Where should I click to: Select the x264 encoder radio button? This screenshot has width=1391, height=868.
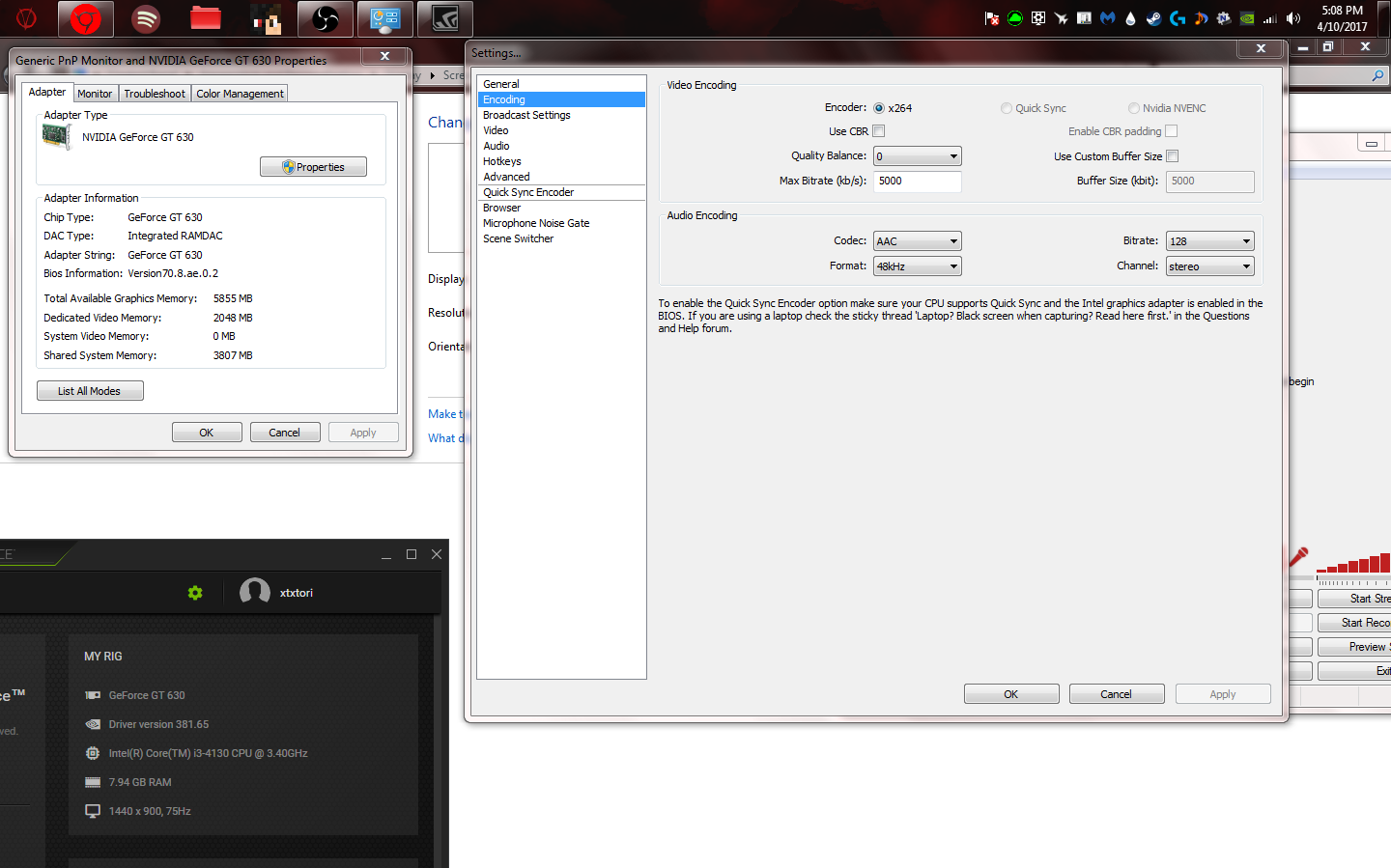coord(879,108)
